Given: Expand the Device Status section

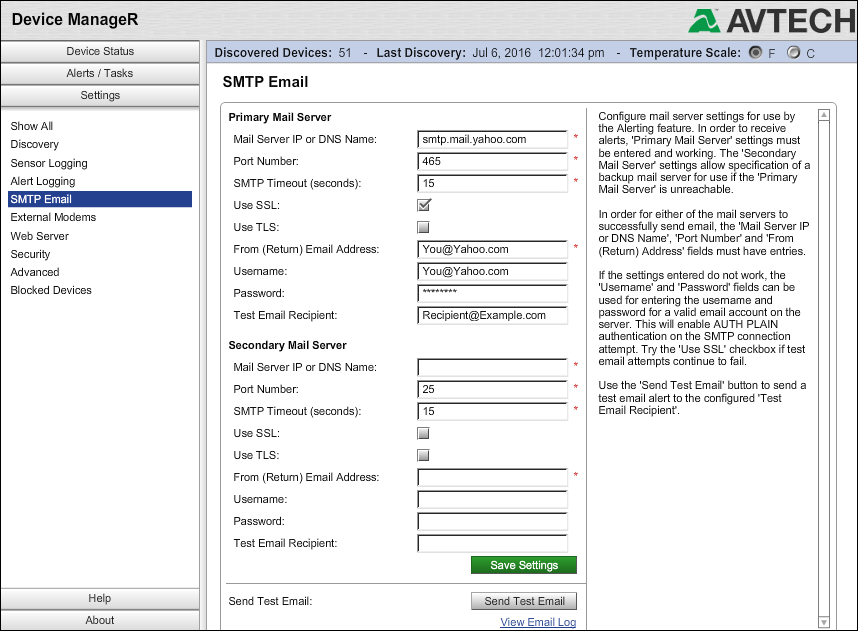Looking at the screenshot, I should click(100, 51).
